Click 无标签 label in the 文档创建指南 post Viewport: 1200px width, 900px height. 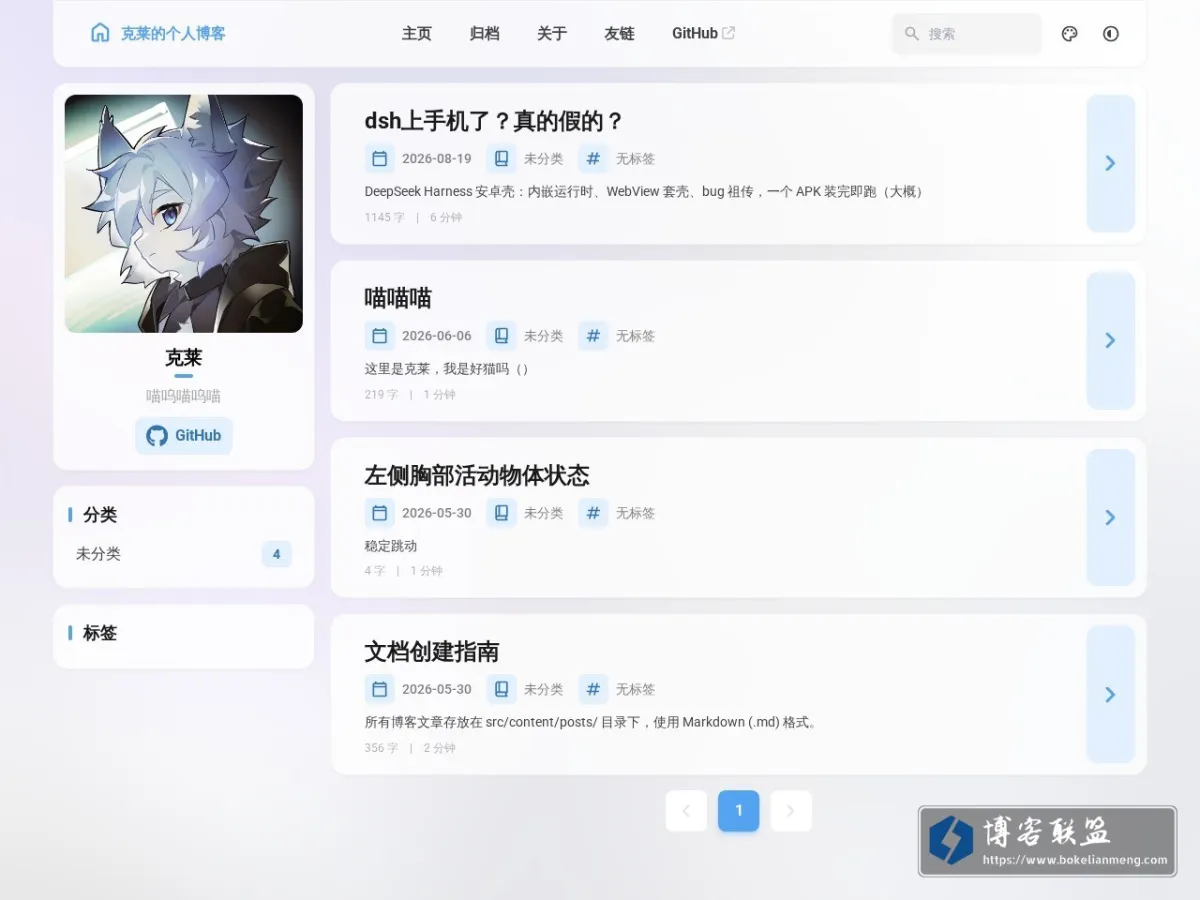636,689
